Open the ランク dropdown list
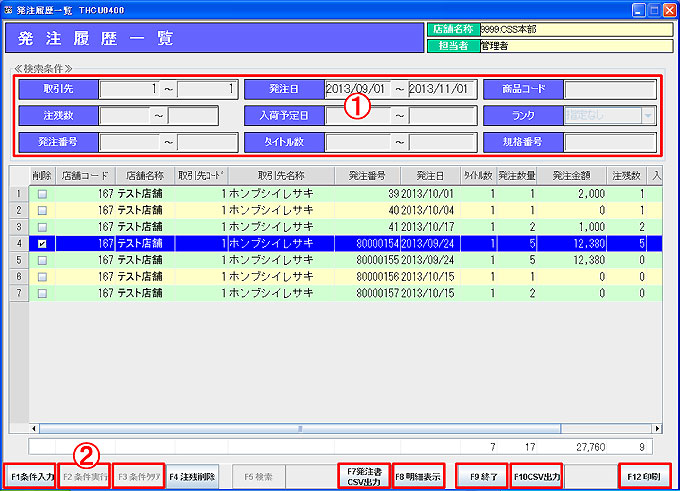Screen dimensions: 680x491 pyautogui.click(x=649, y=116)
